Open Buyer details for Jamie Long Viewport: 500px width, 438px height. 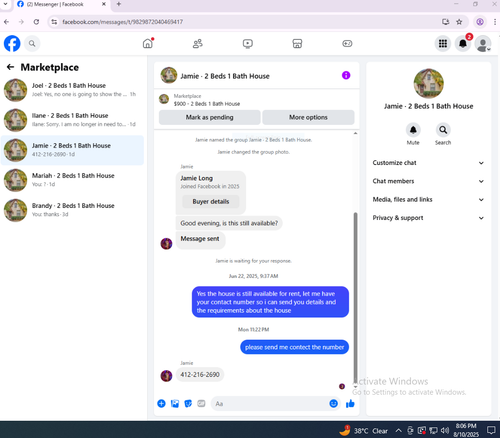pos(211,201)
